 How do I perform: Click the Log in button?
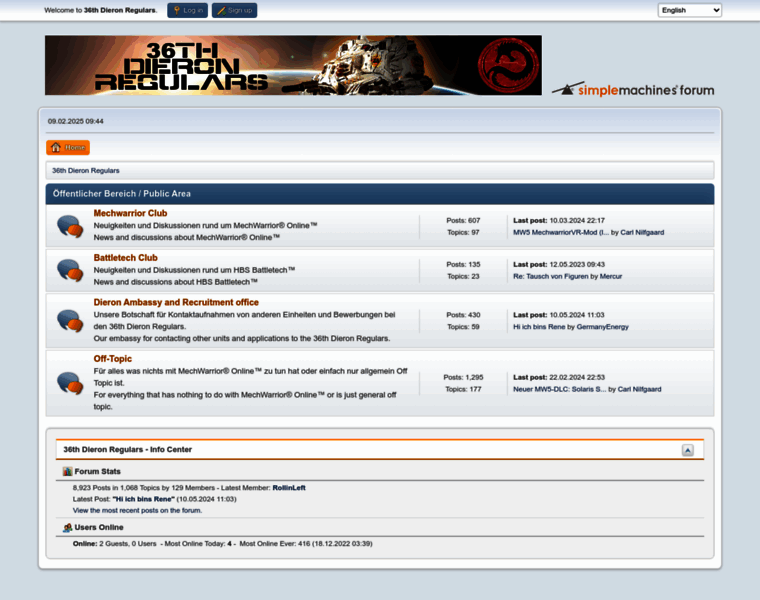tap(188, 10)
